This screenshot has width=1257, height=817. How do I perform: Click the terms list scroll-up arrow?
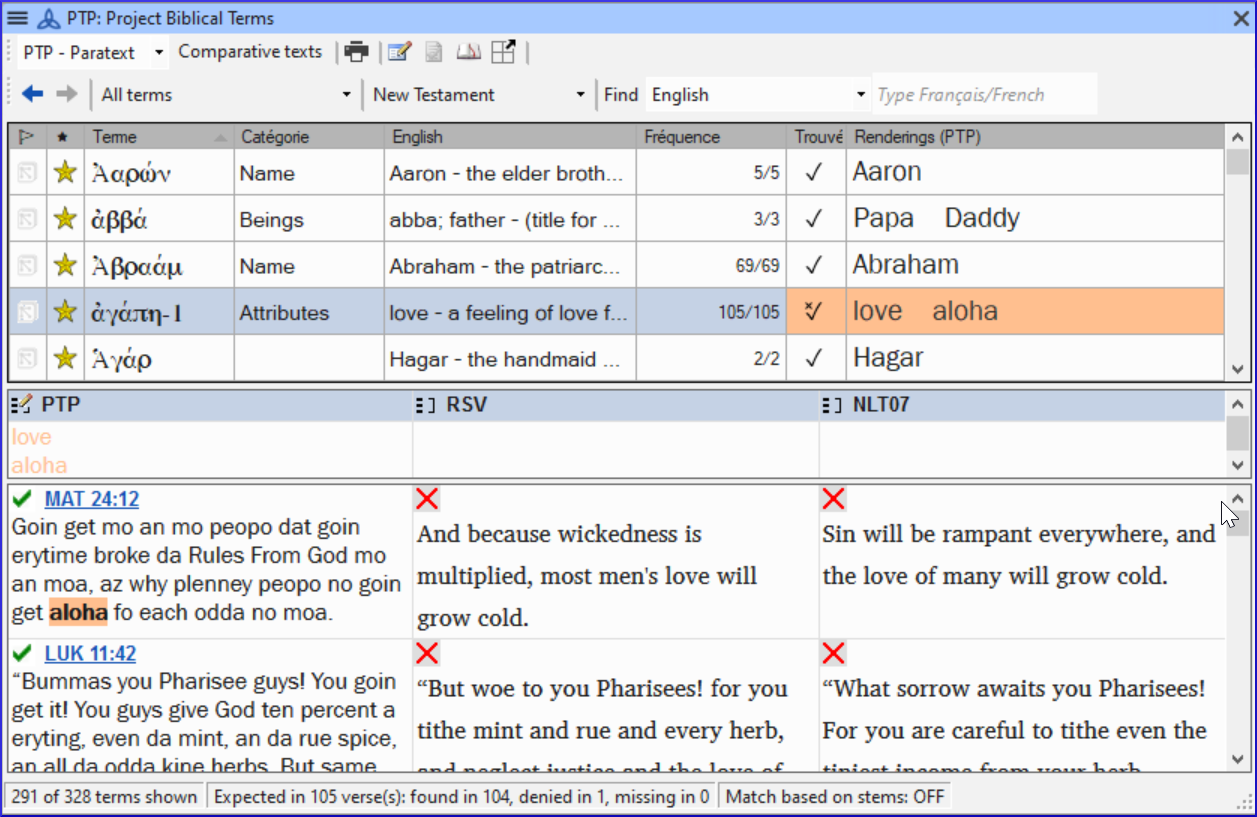1238,137
